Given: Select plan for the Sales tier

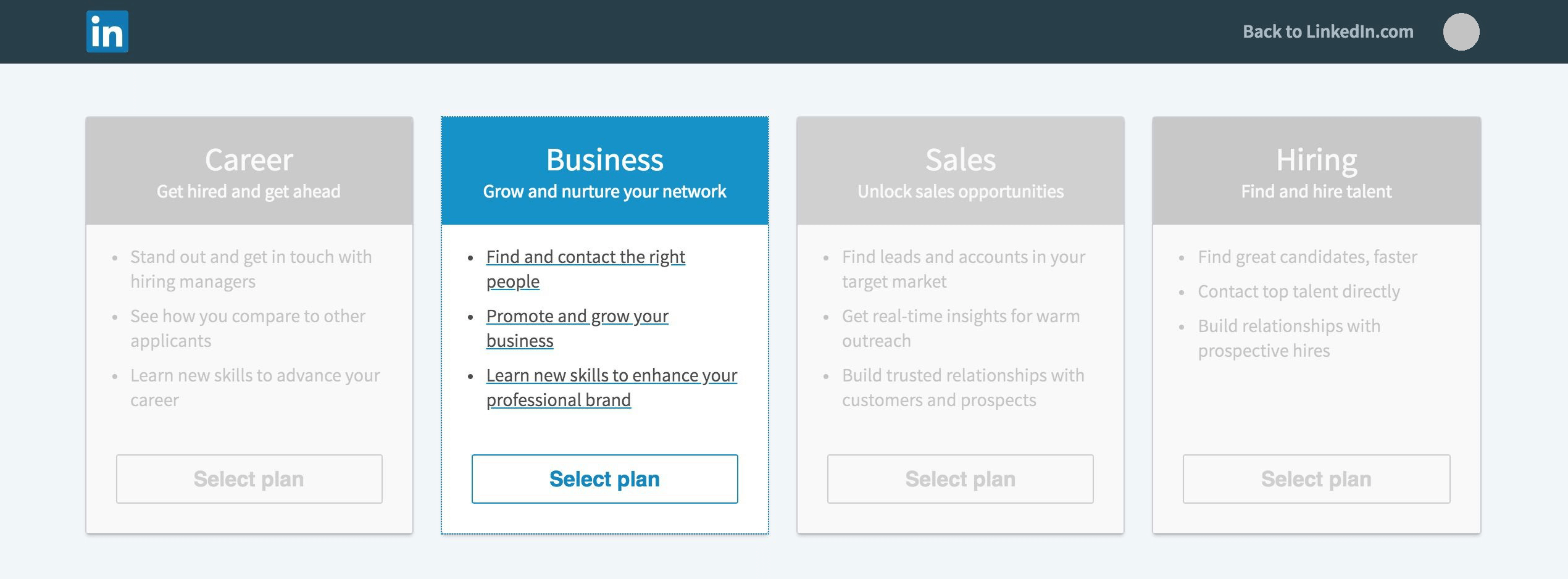Looking at the screenshot, I should coord(960,479).
